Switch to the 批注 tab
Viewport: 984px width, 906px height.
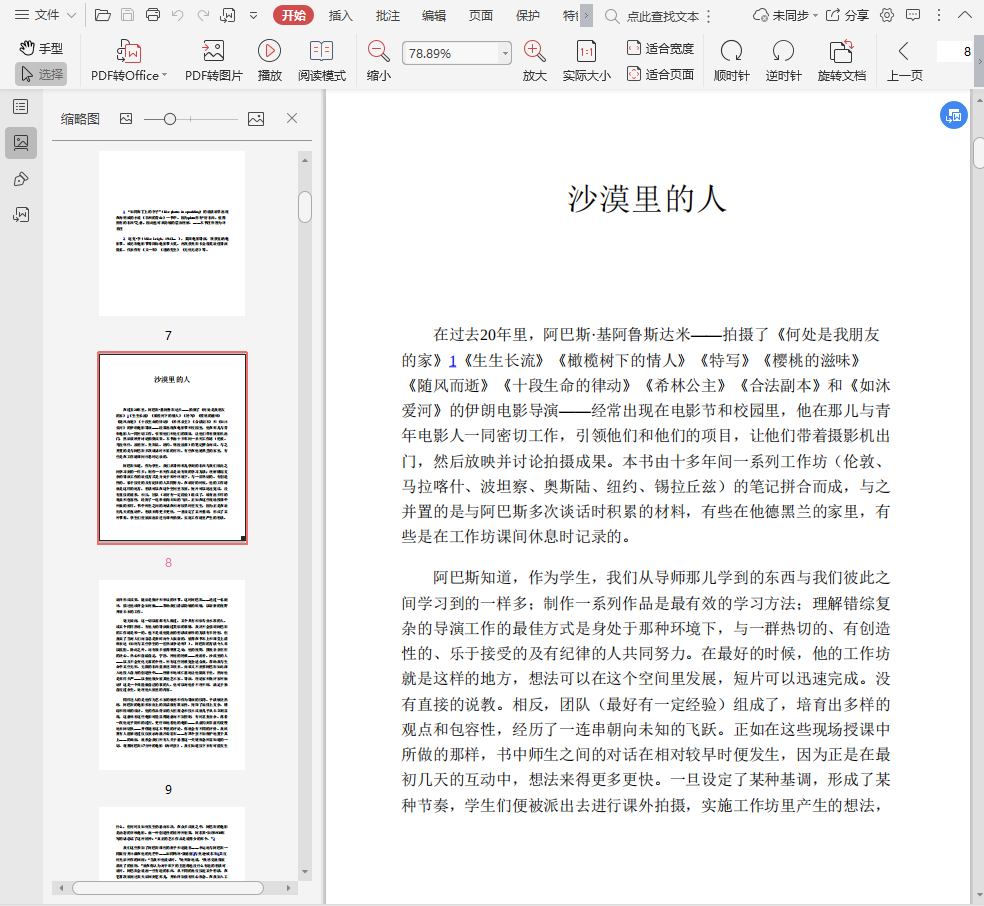388,15
